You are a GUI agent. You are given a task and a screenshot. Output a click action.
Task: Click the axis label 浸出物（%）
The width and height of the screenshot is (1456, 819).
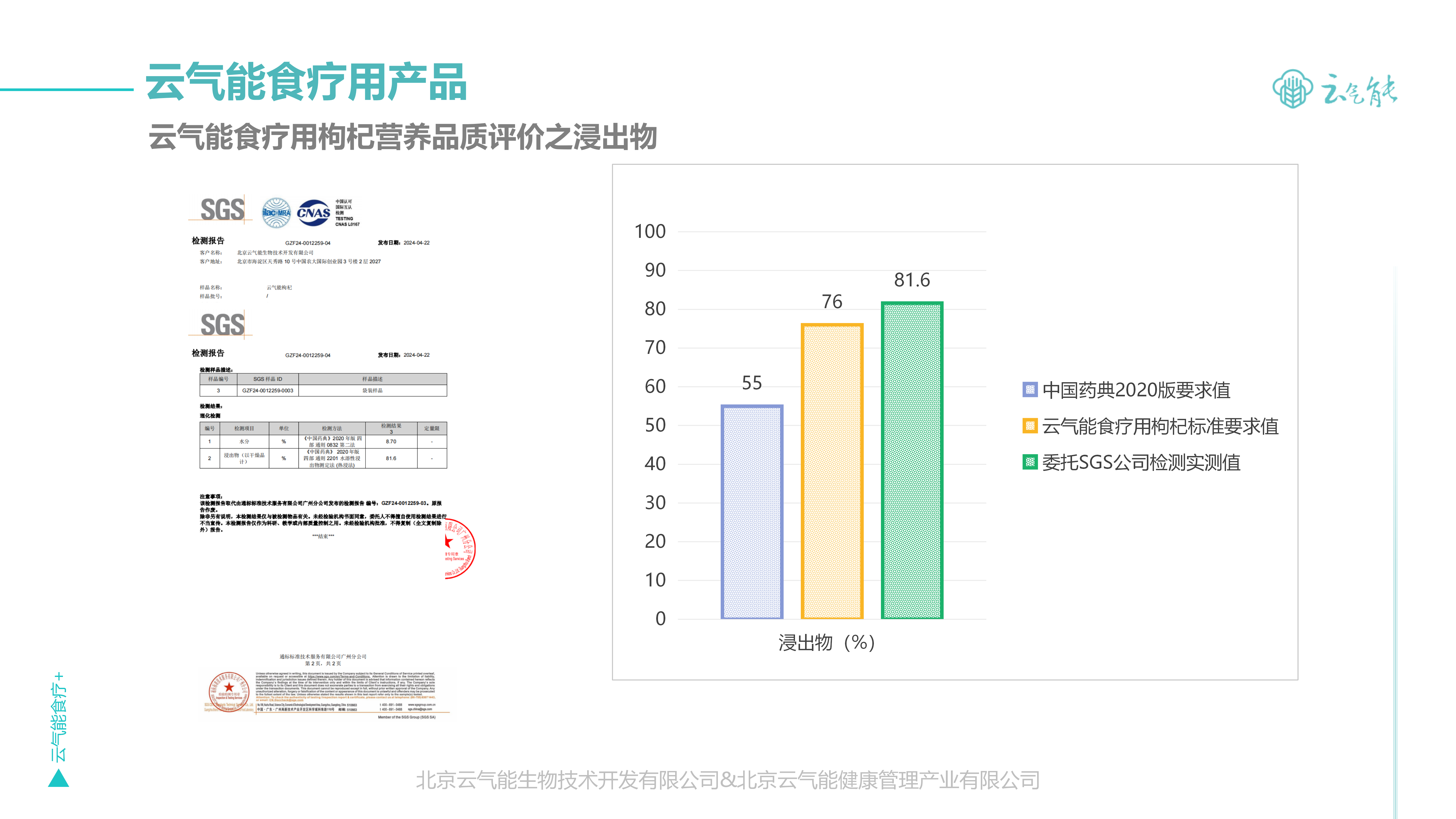tap(826, 643)
